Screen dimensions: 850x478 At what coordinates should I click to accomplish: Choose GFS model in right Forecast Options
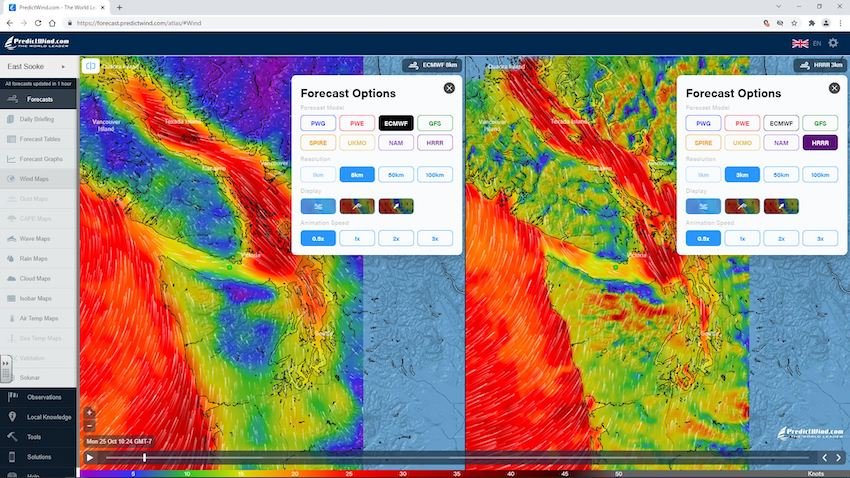tap(820, 123)
